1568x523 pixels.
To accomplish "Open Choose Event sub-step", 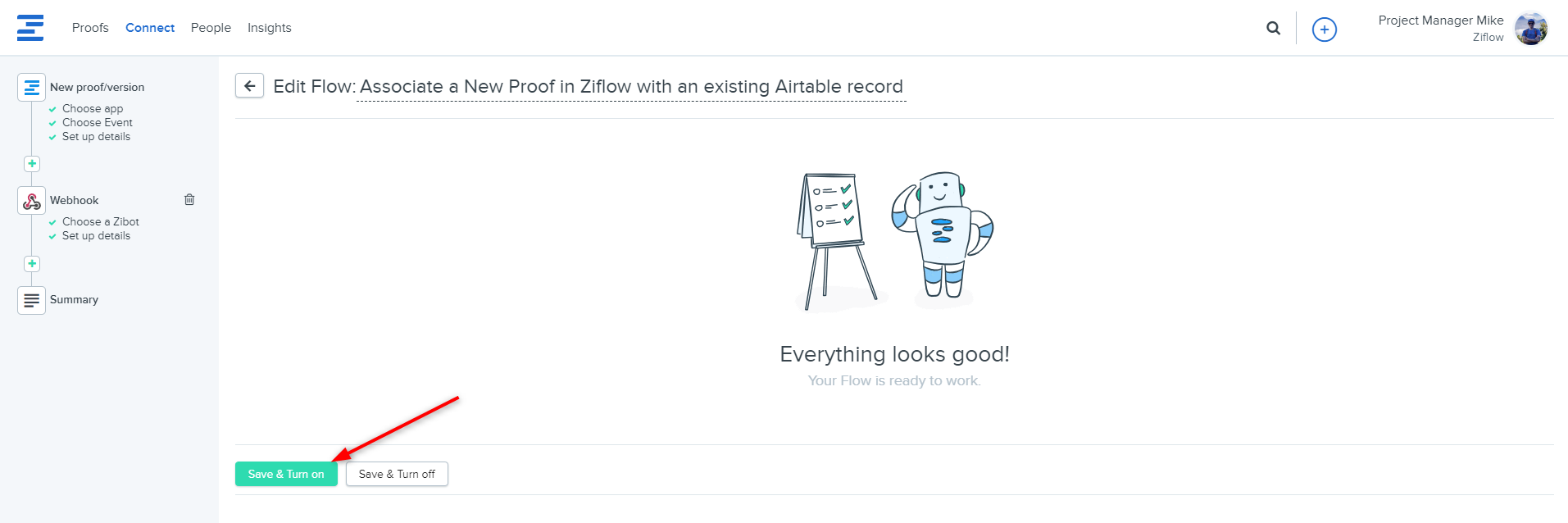I will tap(97, 123).
